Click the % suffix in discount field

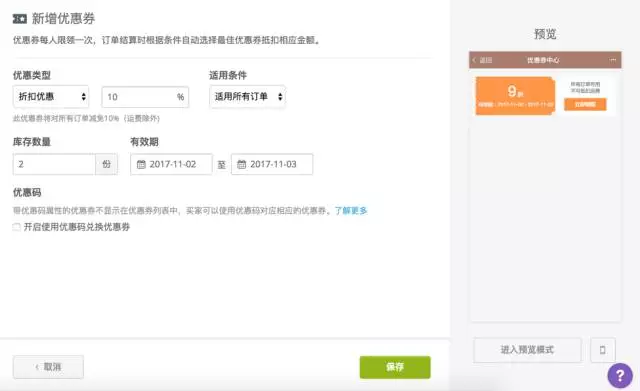click(180, 97)
